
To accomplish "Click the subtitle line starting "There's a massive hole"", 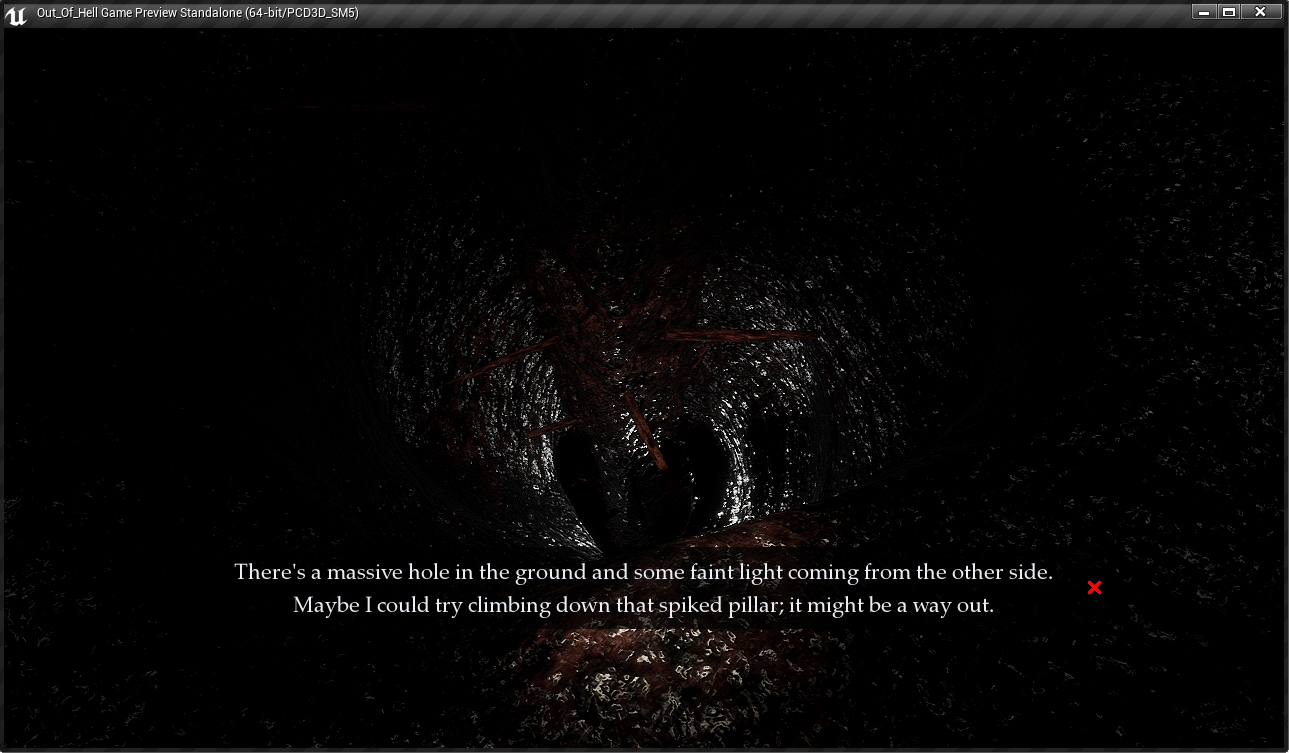I will coord(643,573).
